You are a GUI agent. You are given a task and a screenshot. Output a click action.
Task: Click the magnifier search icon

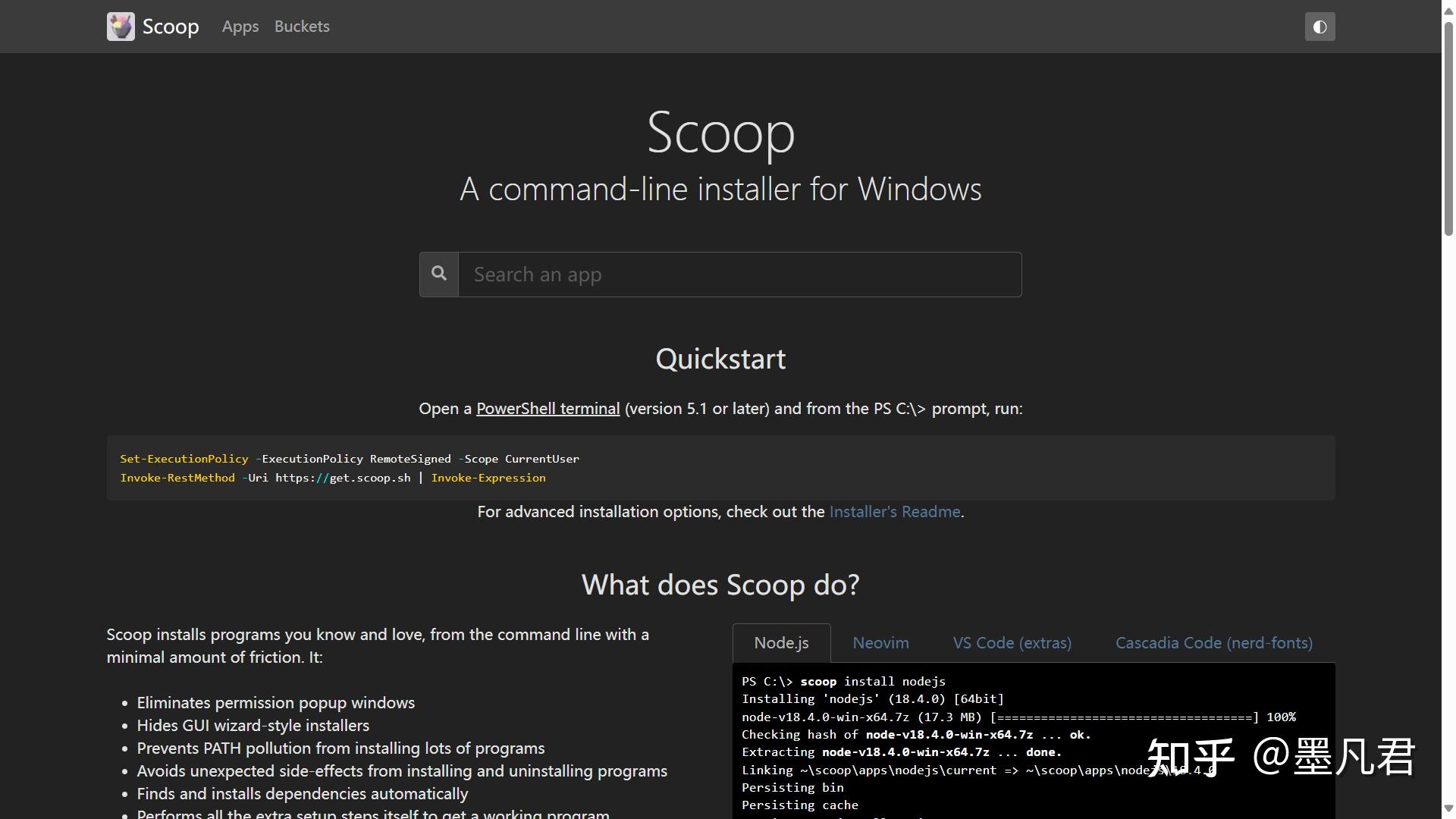click(x=438, y=274)
